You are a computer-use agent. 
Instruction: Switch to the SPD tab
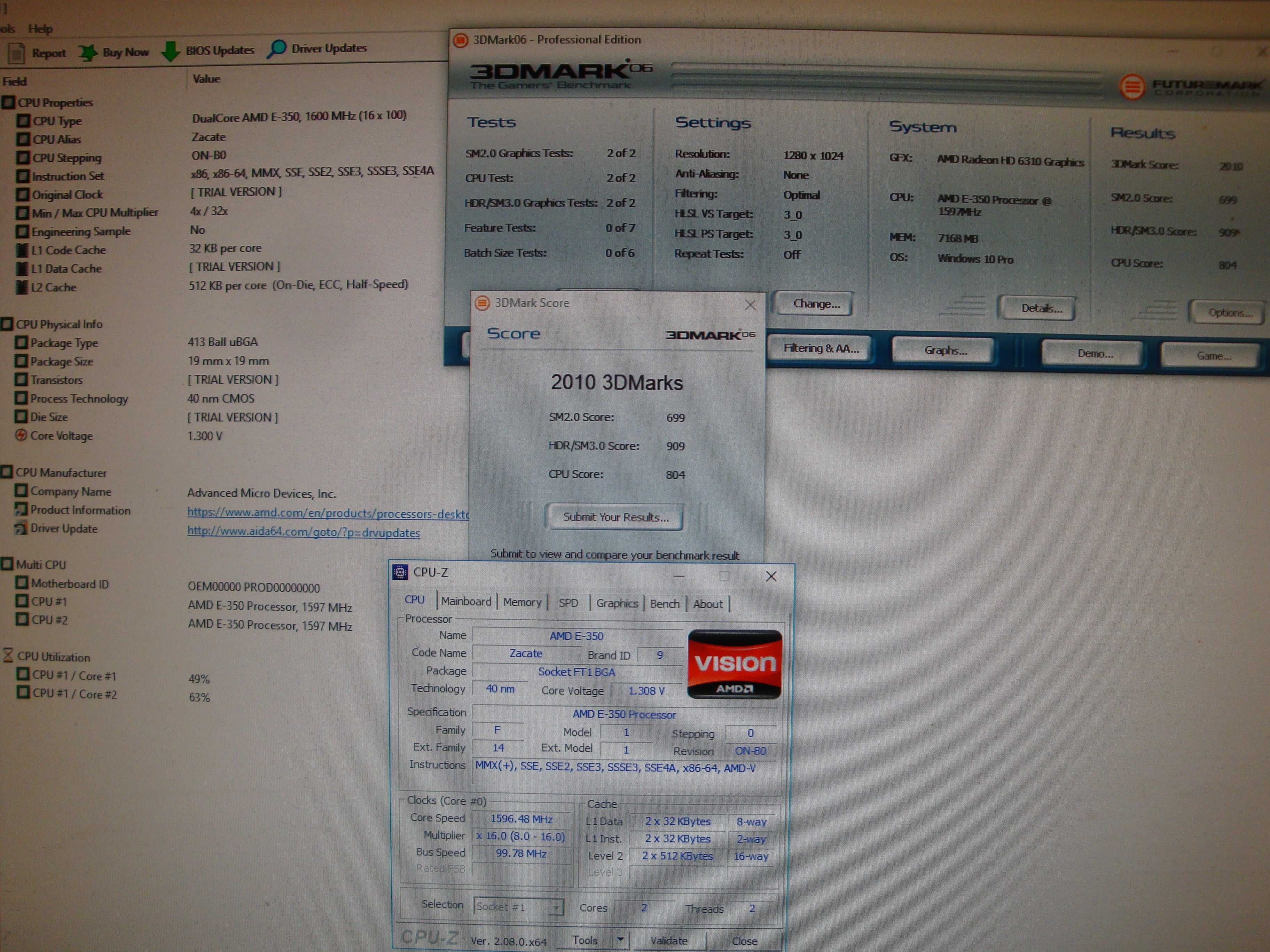tap(568, 603)
